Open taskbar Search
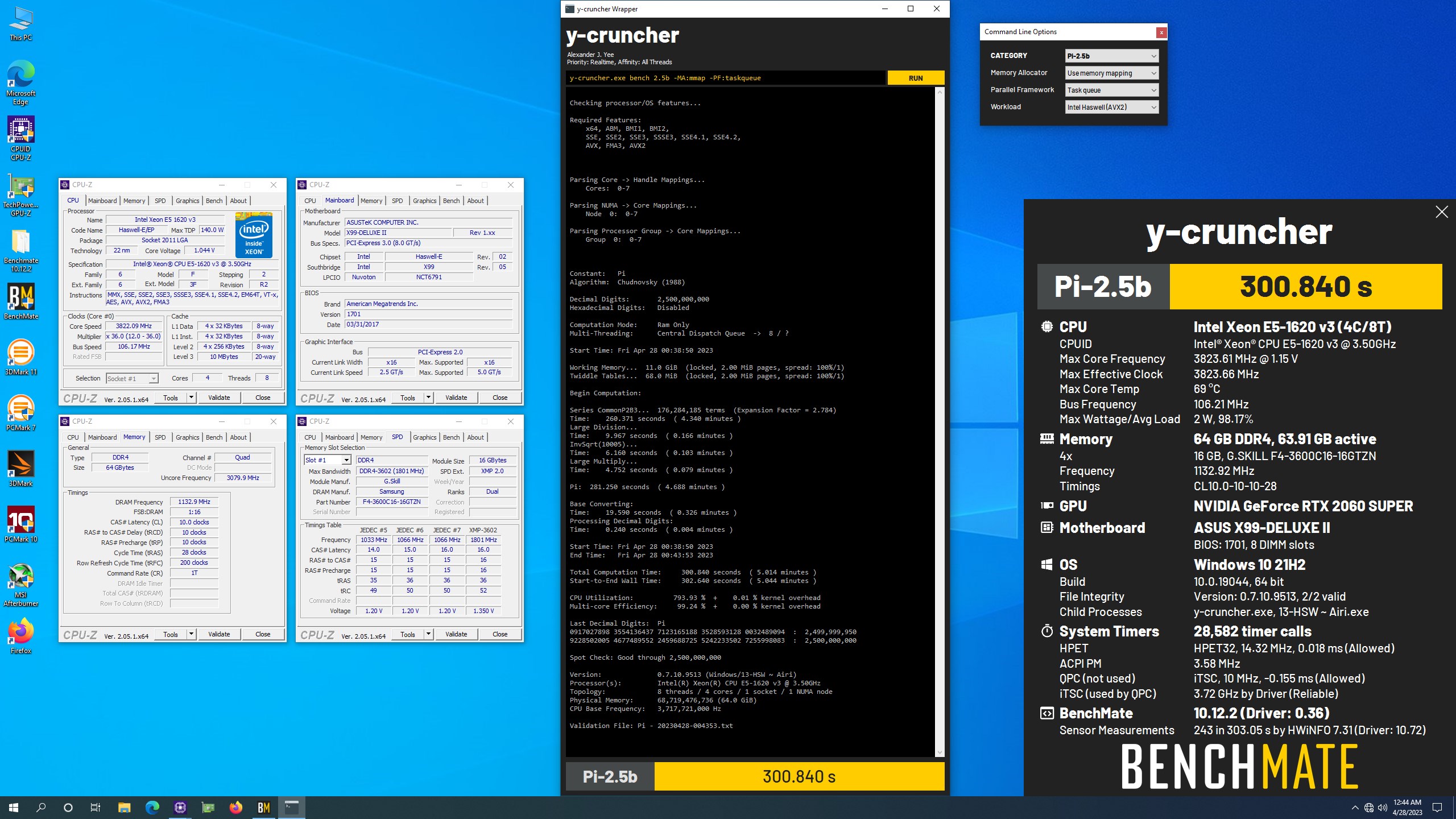The height and width of the screenshot is (819, 1456). pos(41,808)
